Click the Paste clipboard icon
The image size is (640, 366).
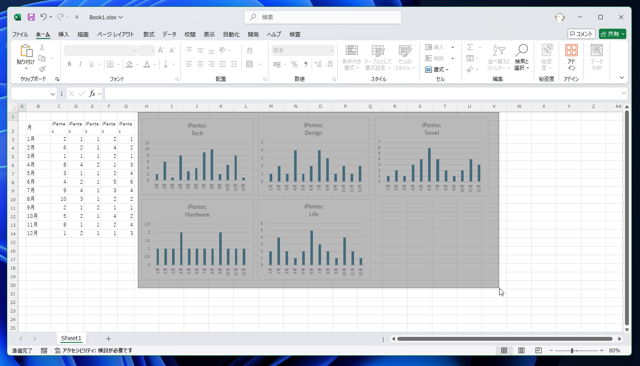pyautogui.click(x=26, y=51)
